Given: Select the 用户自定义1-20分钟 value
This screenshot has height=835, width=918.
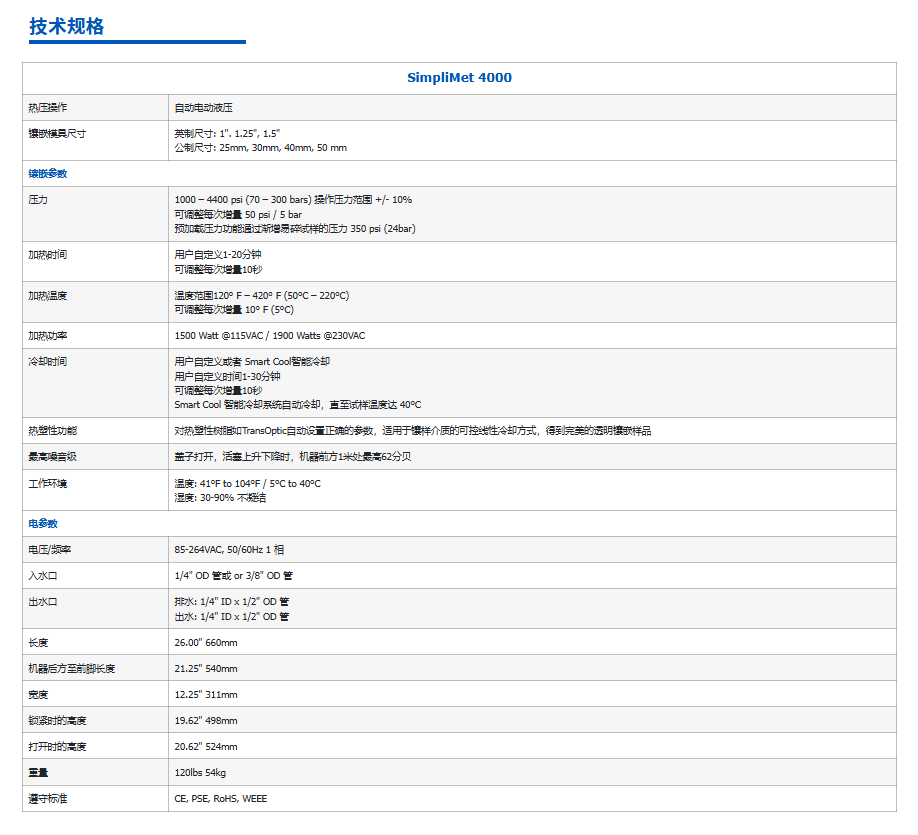Looking at the screenshot, I should (x=218, y=255).
